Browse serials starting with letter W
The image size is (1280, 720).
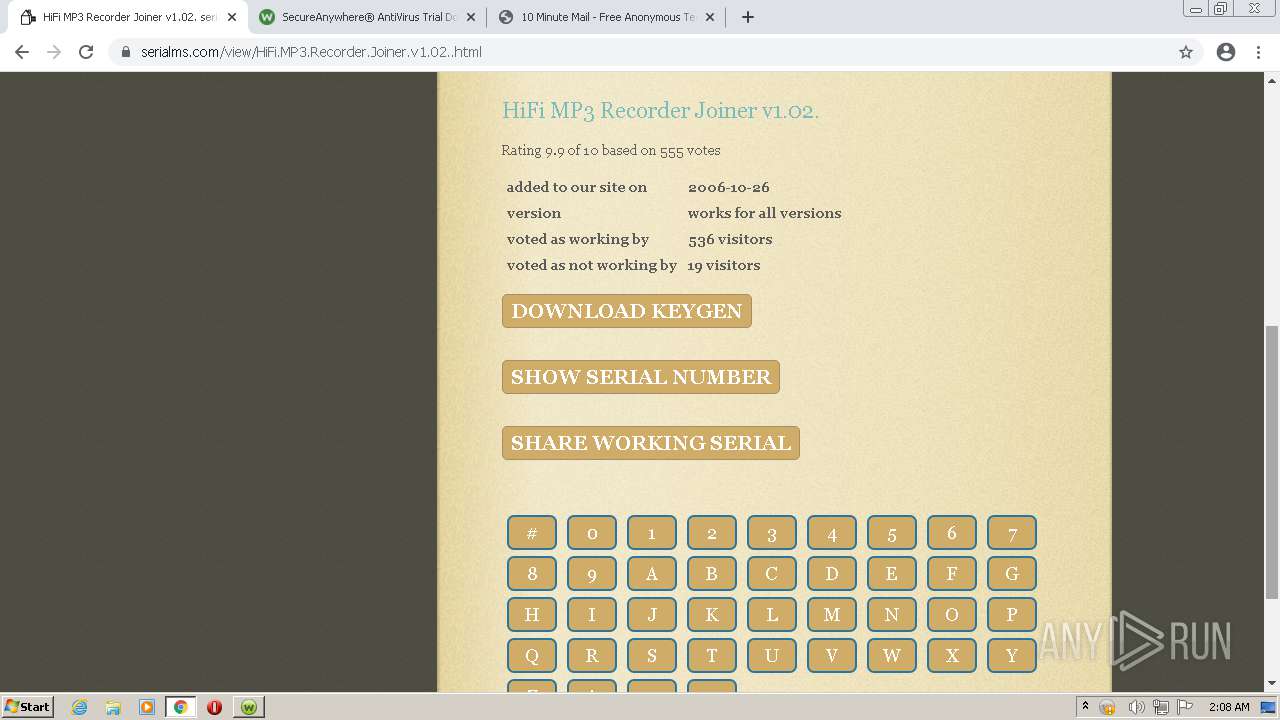(x=892, y=656)
